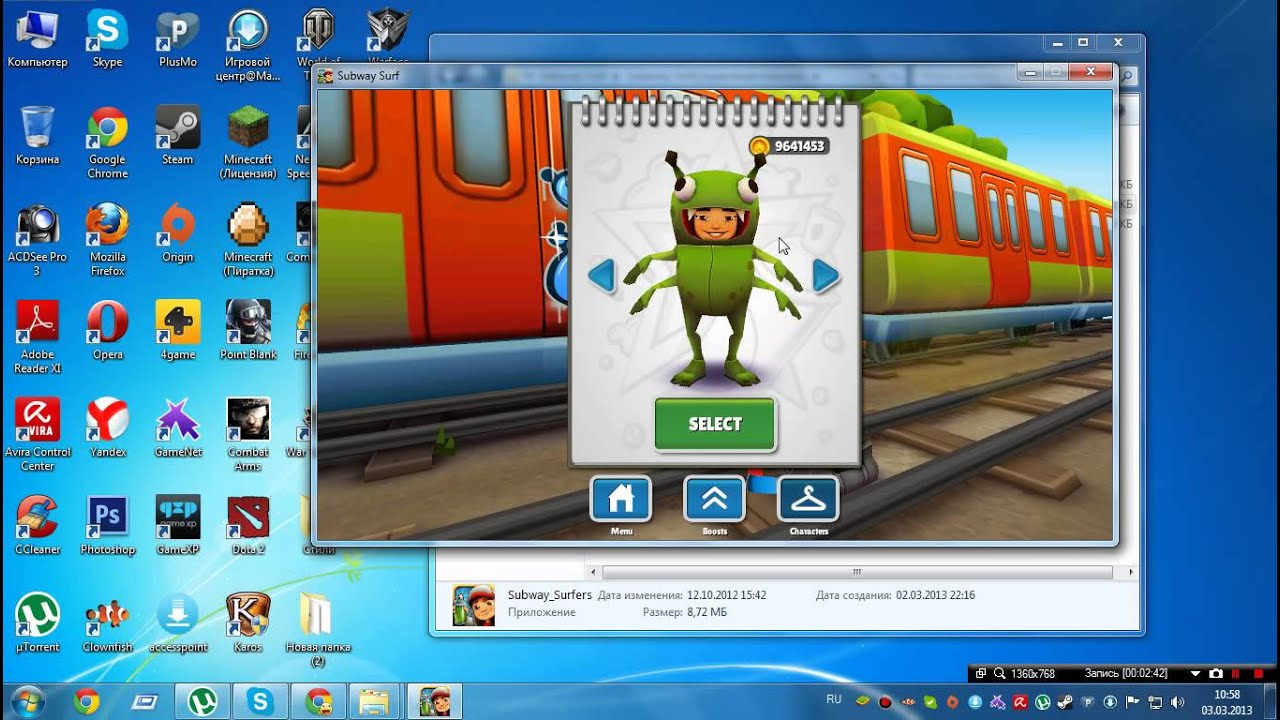Click the RU language indicator
This screenshot has height=720, width=1280.
click(x=834, y=699)
